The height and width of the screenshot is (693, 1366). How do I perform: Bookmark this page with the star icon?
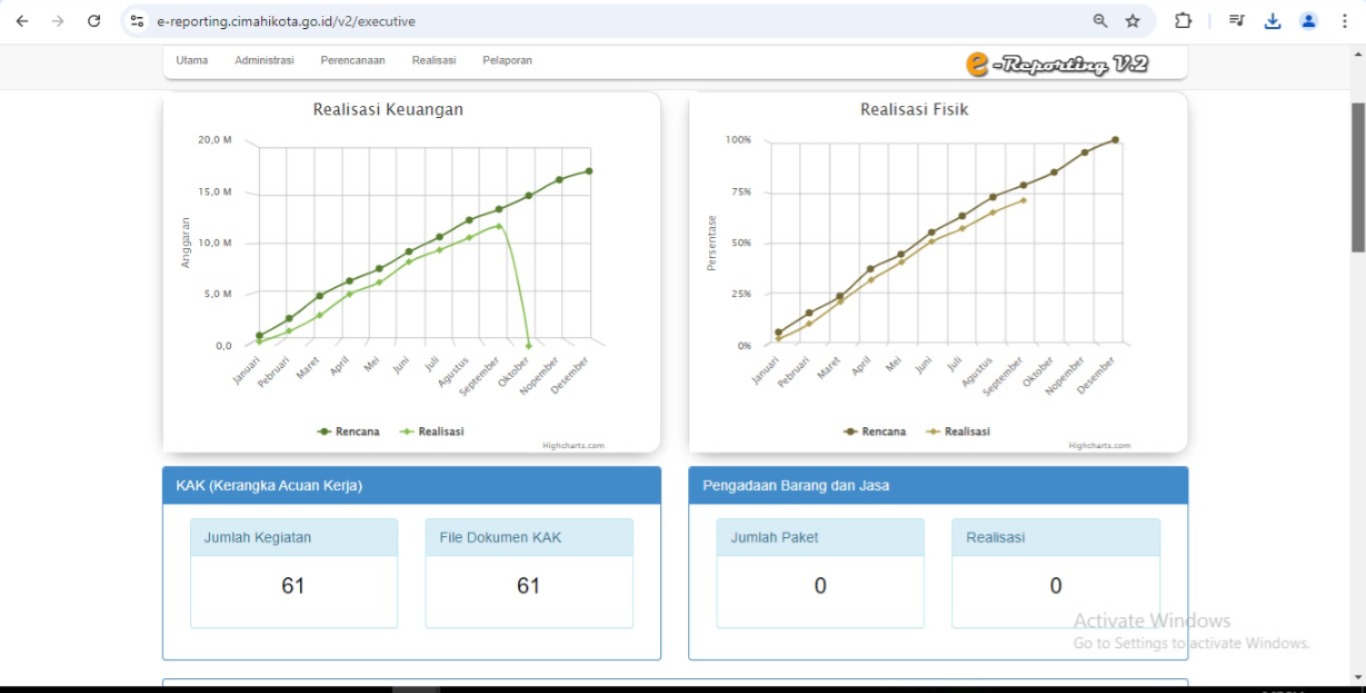click(1132, 21)
